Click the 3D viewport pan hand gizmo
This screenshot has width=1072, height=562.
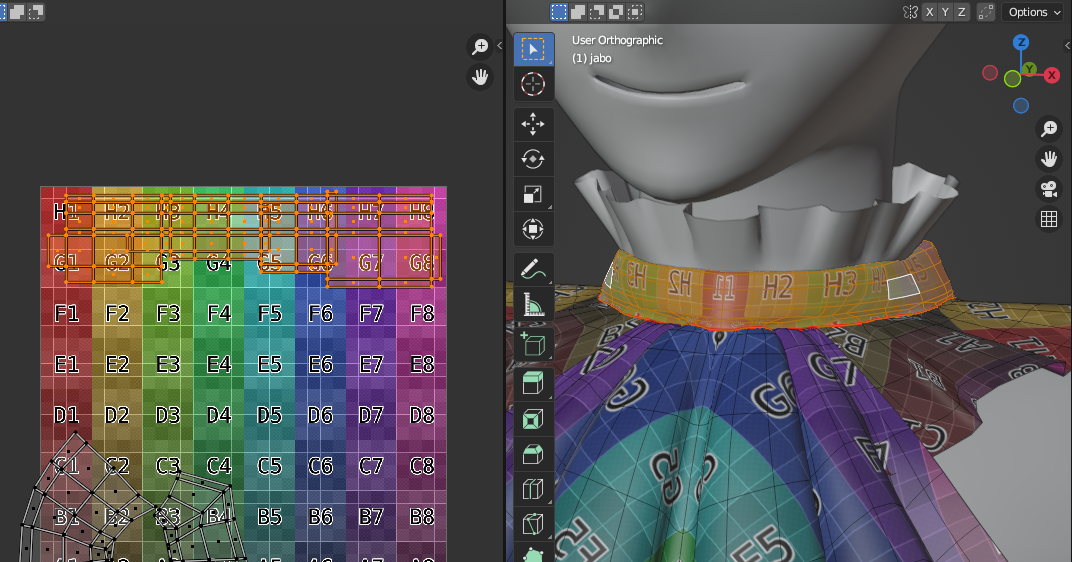click(1049, 159)
